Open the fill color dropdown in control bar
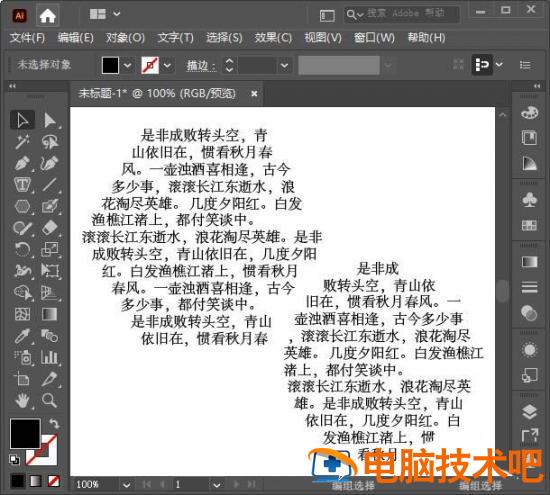This screenshot has height=495, width=550. tap(128, 65)
